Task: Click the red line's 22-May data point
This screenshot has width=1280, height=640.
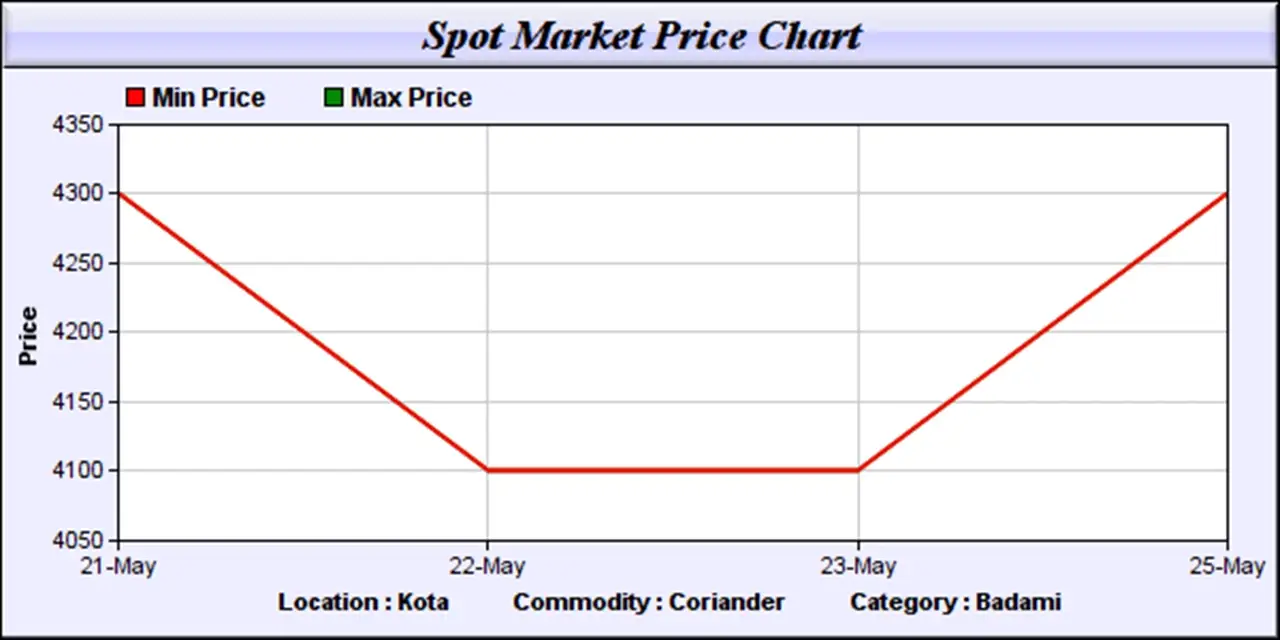Action: click(x=488, y=470)
